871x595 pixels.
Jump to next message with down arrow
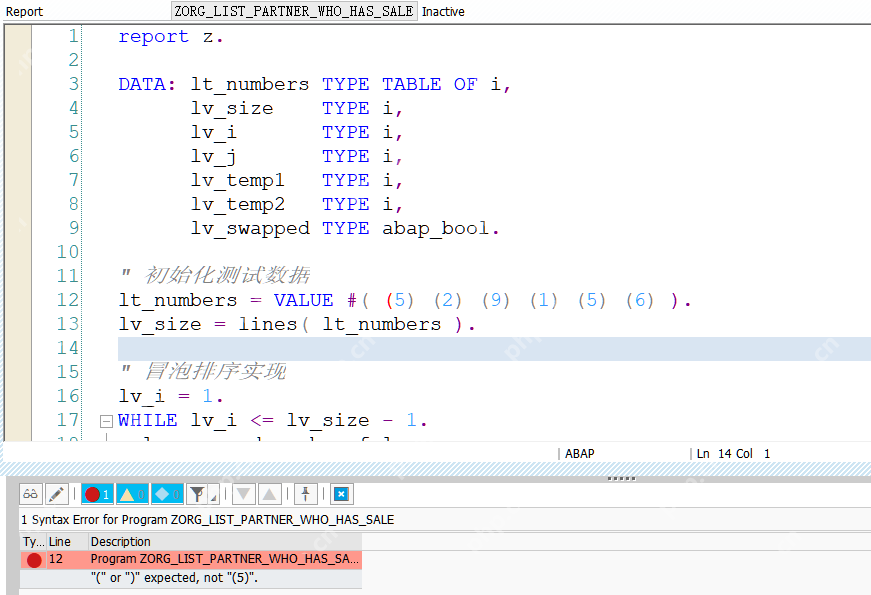pyautogui.click(x=243, y=494)
